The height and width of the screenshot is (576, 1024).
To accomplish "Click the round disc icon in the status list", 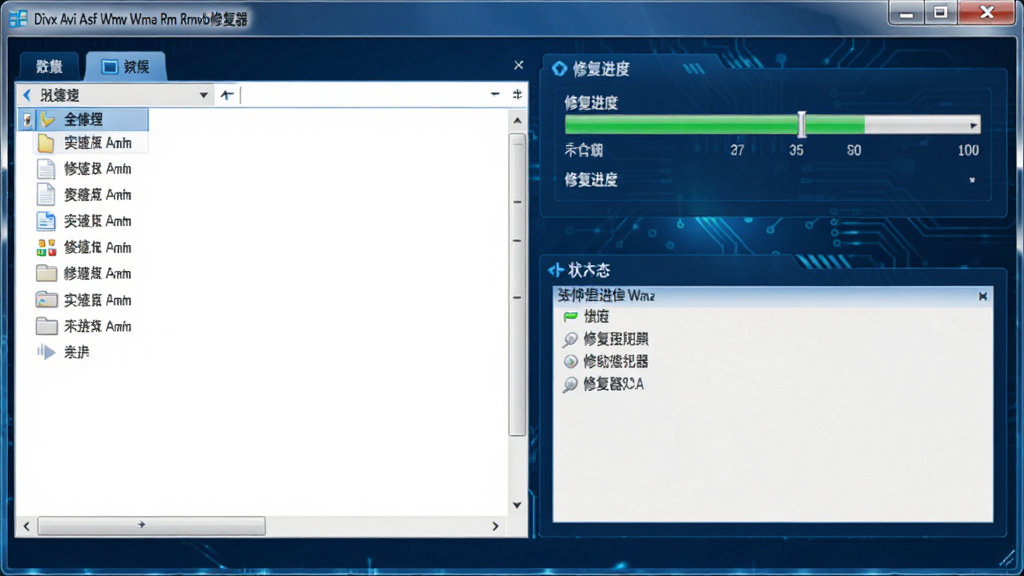I will 570,361.
